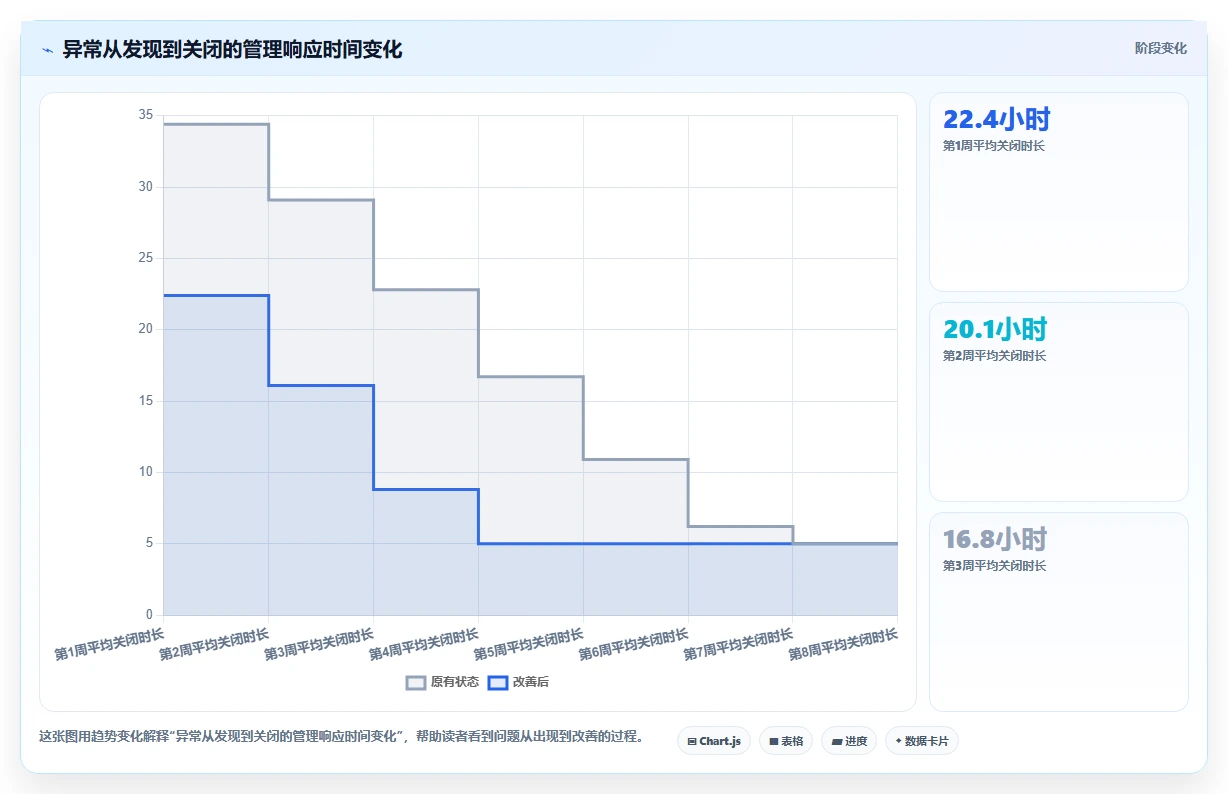Select the 数据卡片 pill text
This screenshot has width=1228, height=794.
pos(927,741)
